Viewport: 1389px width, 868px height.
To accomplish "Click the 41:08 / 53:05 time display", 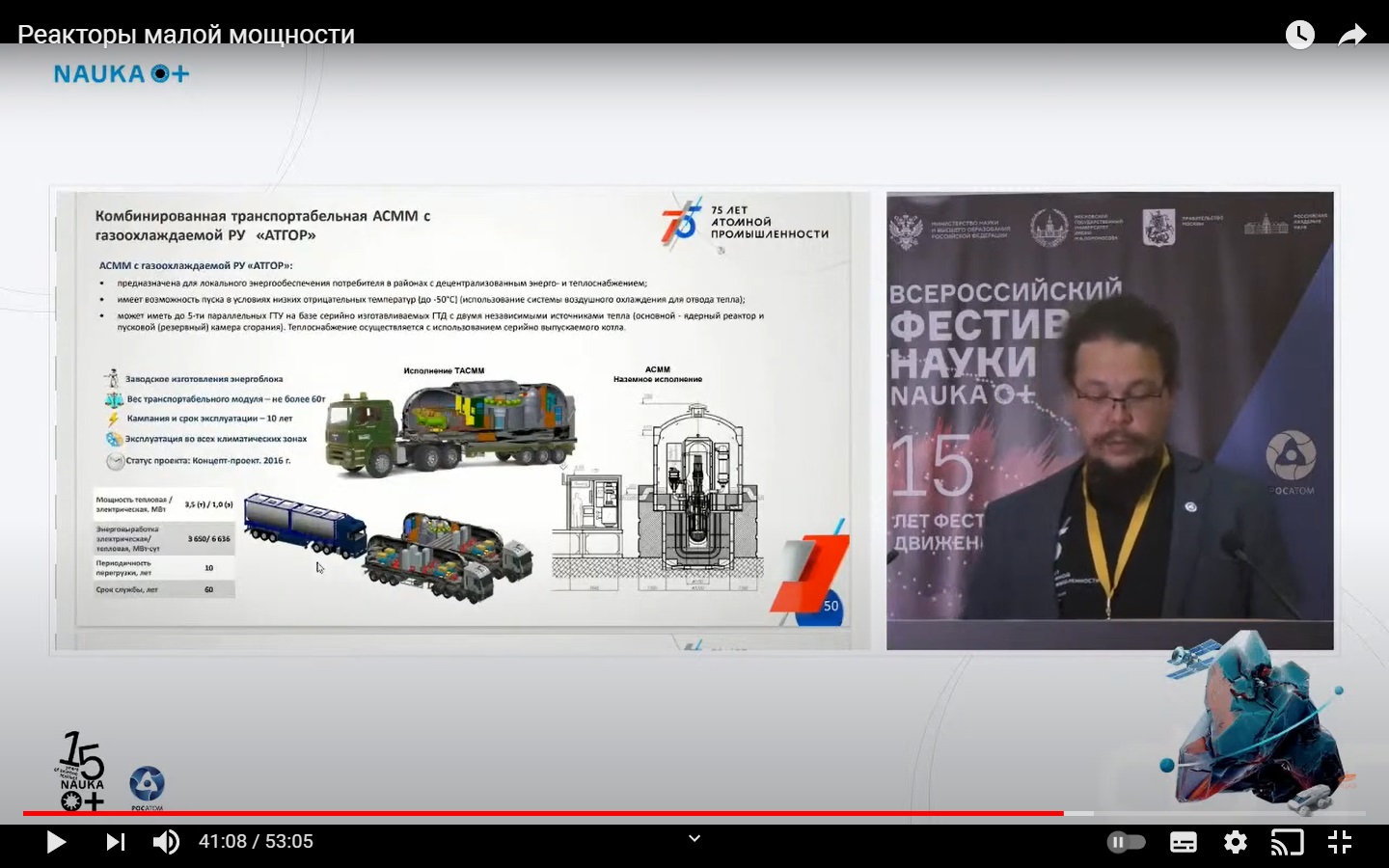I will pyautogui.click(x=256, y=842).
